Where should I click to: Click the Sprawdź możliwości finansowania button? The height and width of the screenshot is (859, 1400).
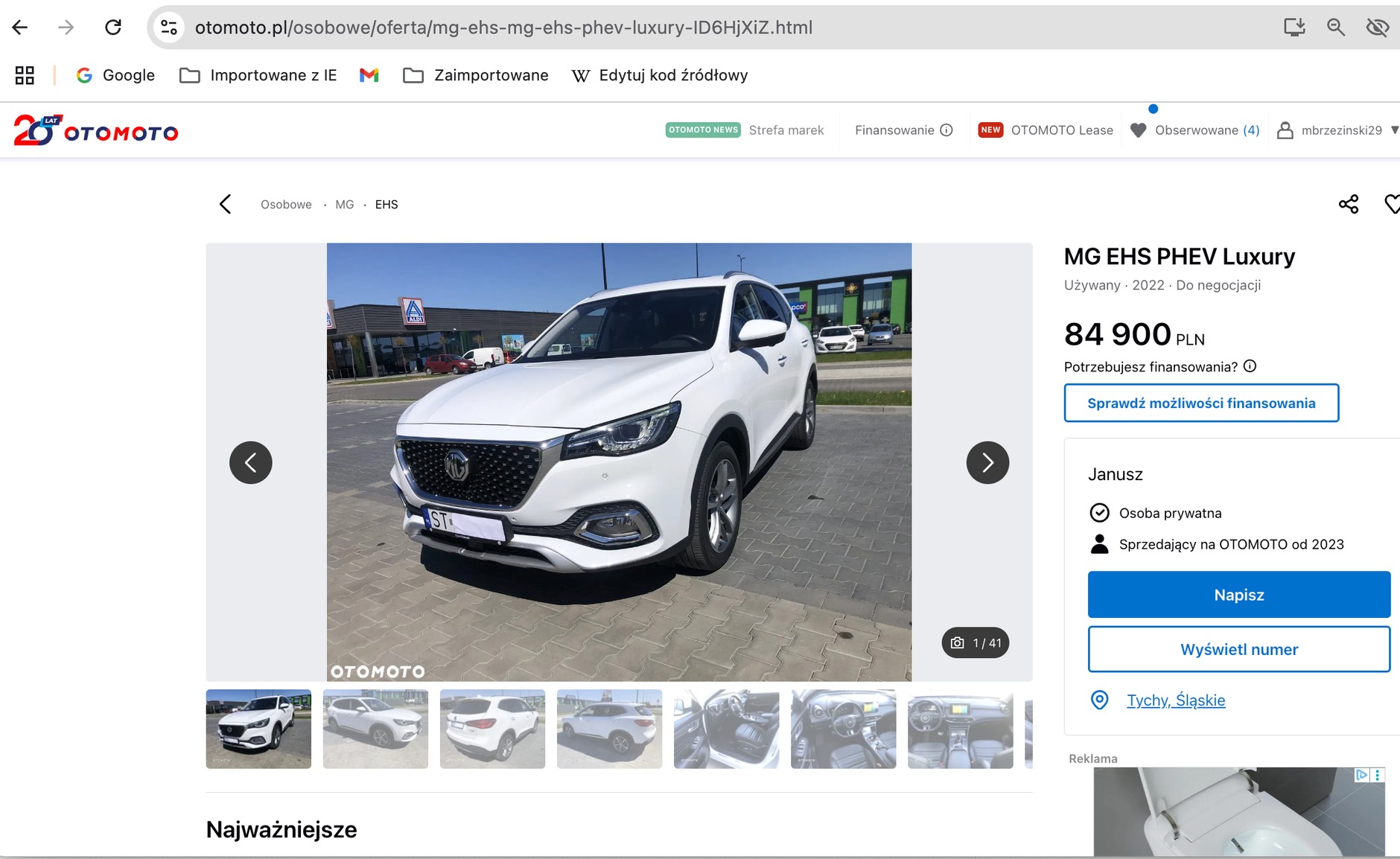tap(1201, 403)
